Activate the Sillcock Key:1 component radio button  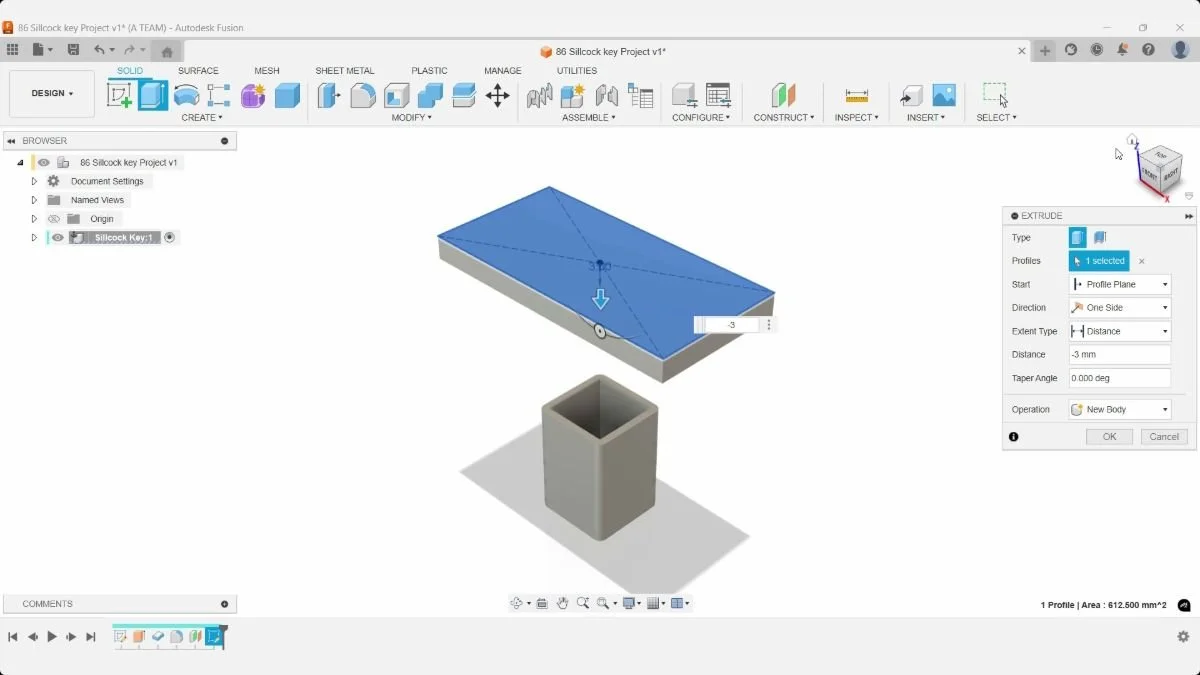coord(169,238)
